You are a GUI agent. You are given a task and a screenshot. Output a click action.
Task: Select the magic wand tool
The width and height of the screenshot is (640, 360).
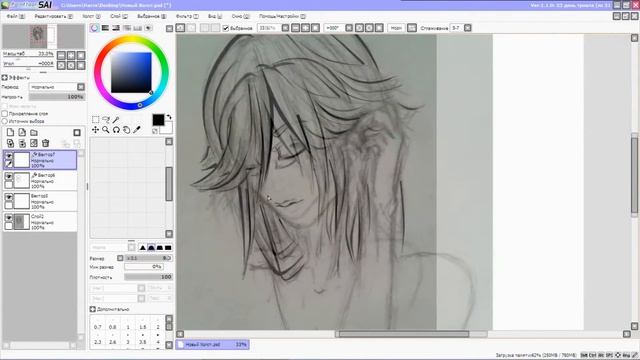[x=116, y=120]
